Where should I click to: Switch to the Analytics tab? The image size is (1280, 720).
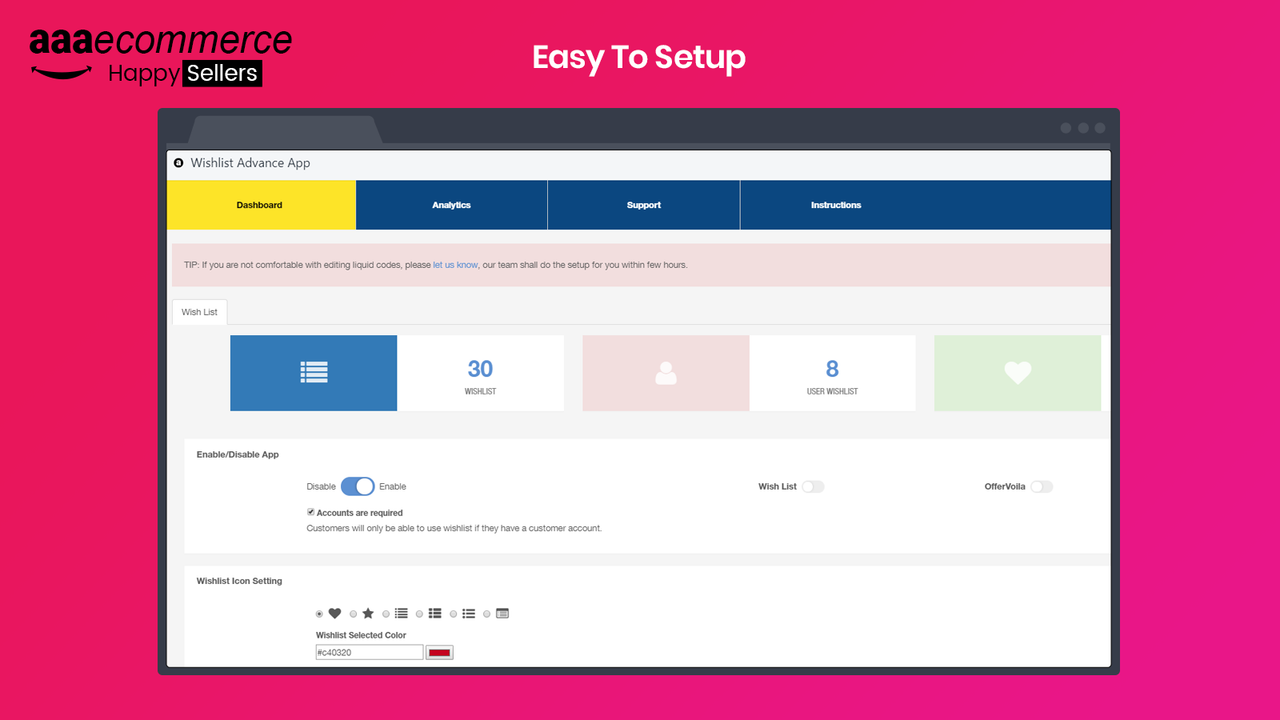451,204
